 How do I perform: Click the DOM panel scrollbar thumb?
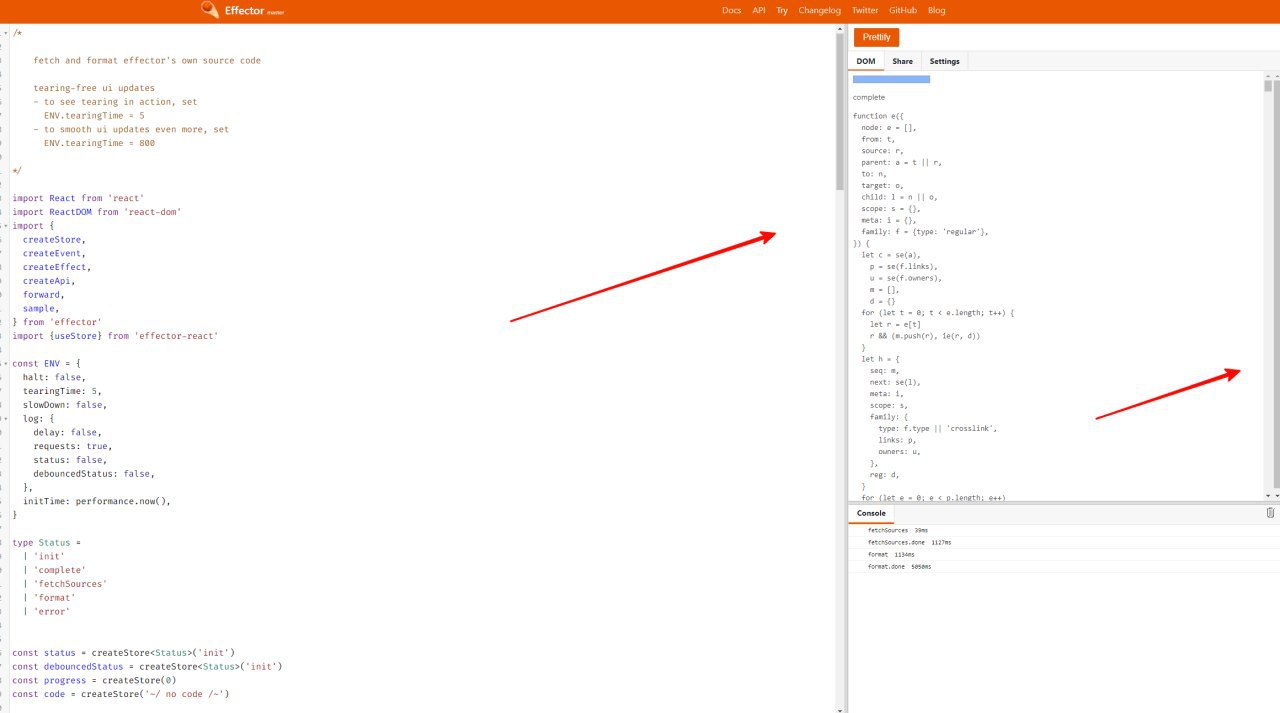1267,85
